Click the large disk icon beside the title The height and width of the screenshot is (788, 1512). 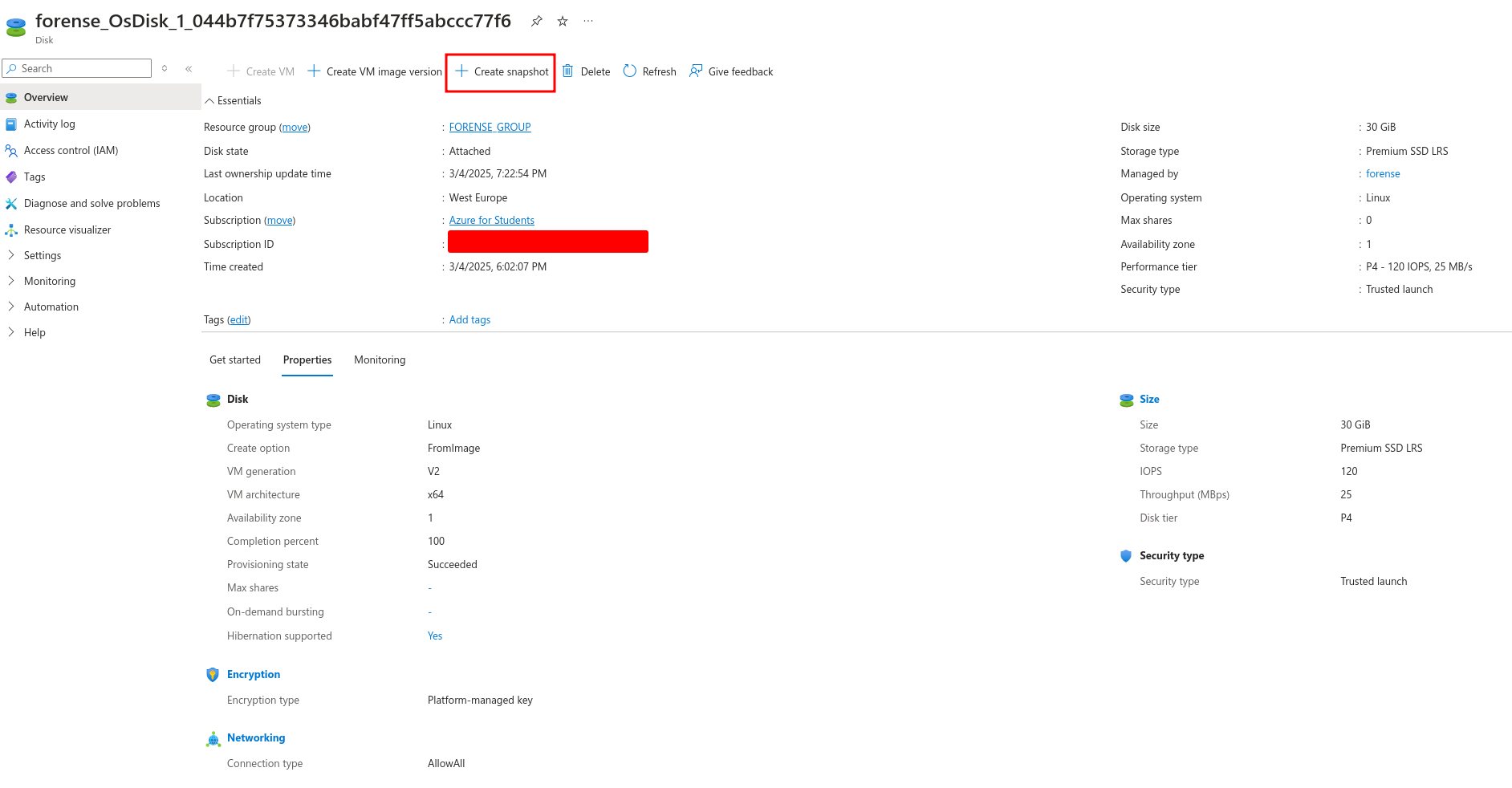(x=16, y=27)
